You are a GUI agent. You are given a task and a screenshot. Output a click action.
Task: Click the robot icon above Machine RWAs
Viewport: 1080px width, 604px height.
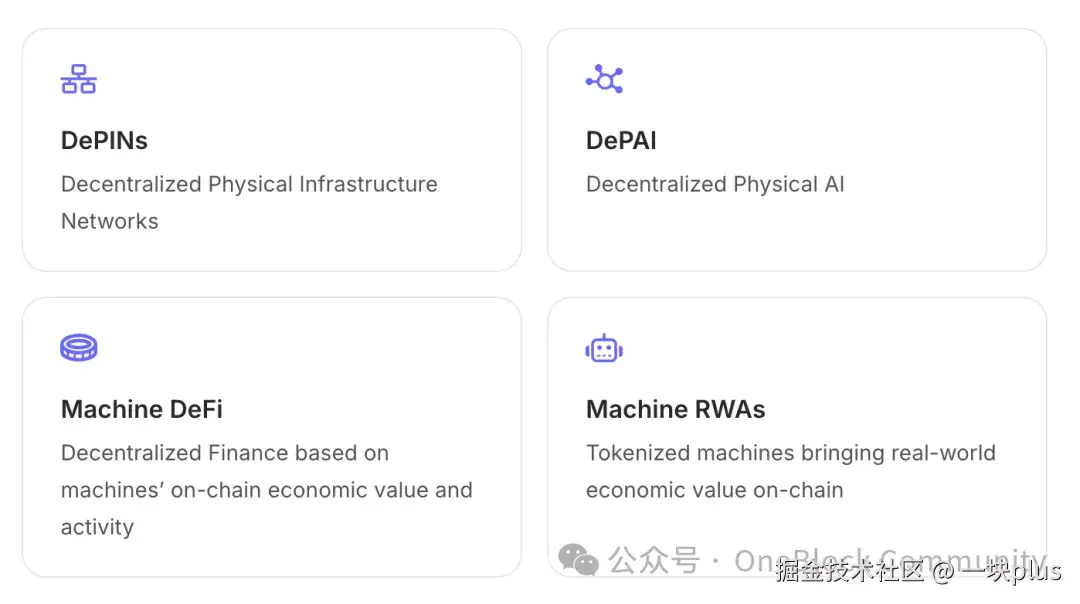(x=604, y=348)
